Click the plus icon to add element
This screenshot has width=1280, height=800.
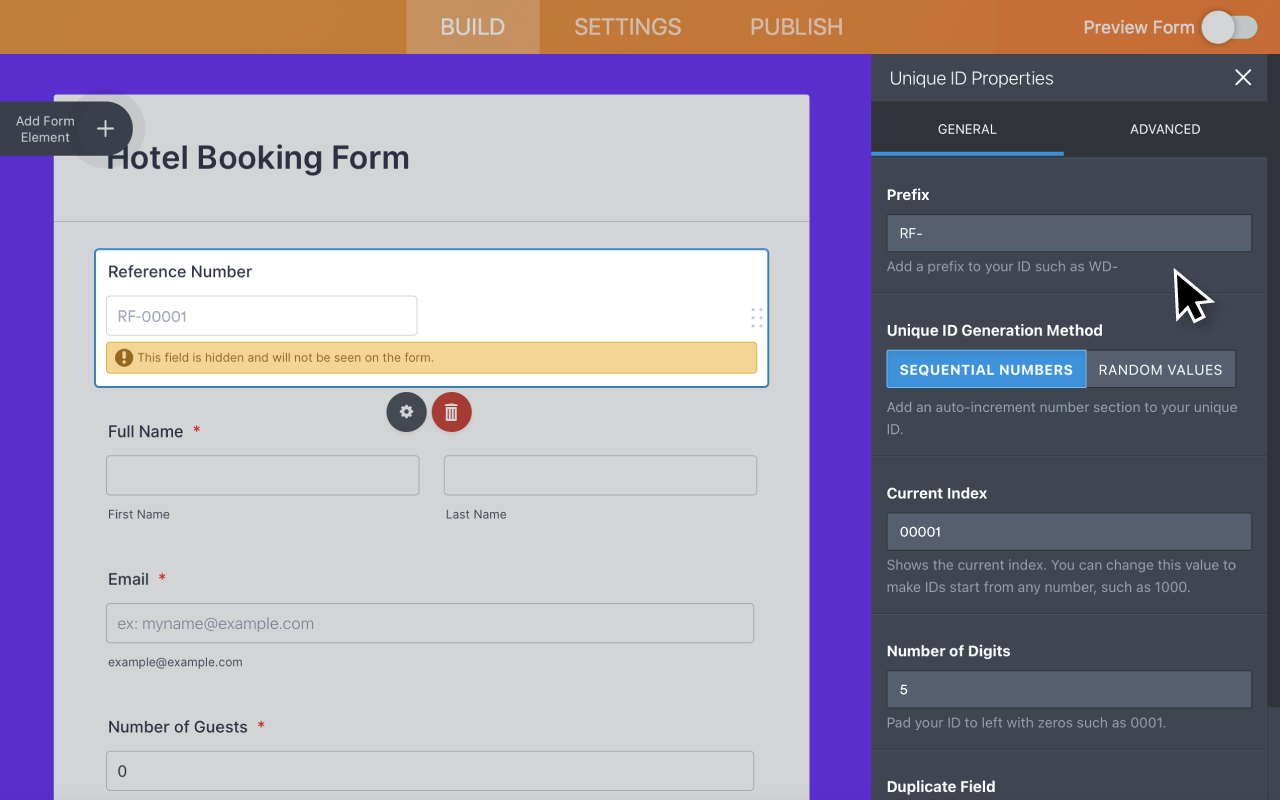(x=105, y=129)
